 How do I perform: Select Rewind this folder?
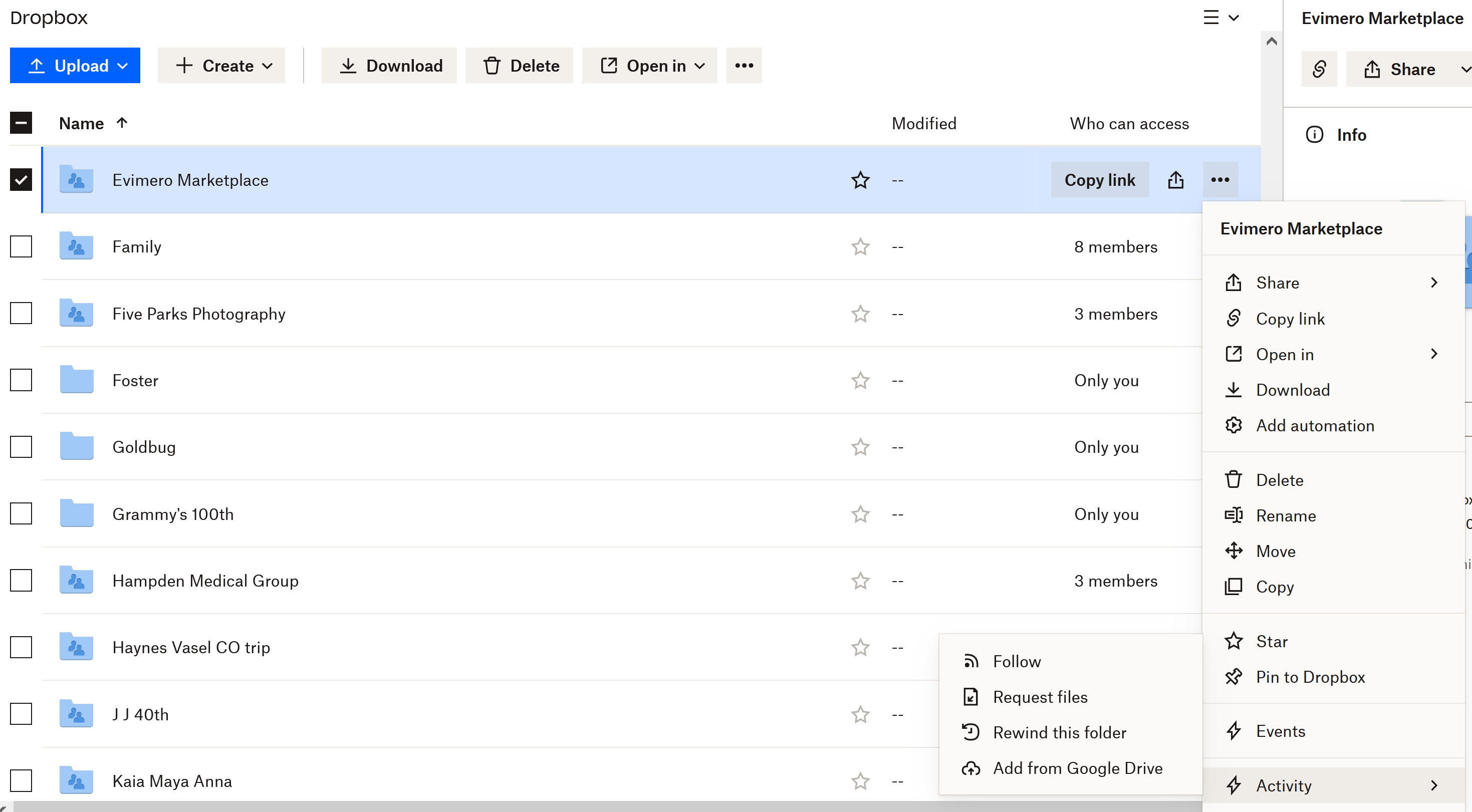click(x=1070, y=732)
